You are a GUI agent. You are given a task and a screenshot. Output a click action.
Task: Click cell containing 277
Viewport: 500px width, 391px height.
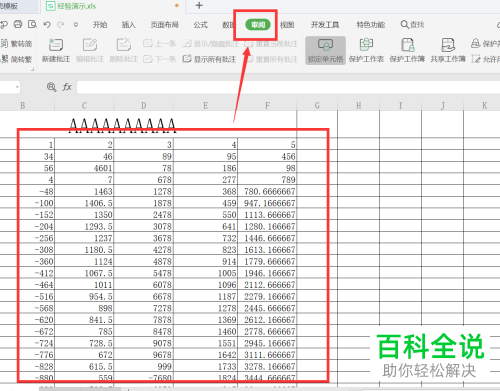[x=205, y=179]
